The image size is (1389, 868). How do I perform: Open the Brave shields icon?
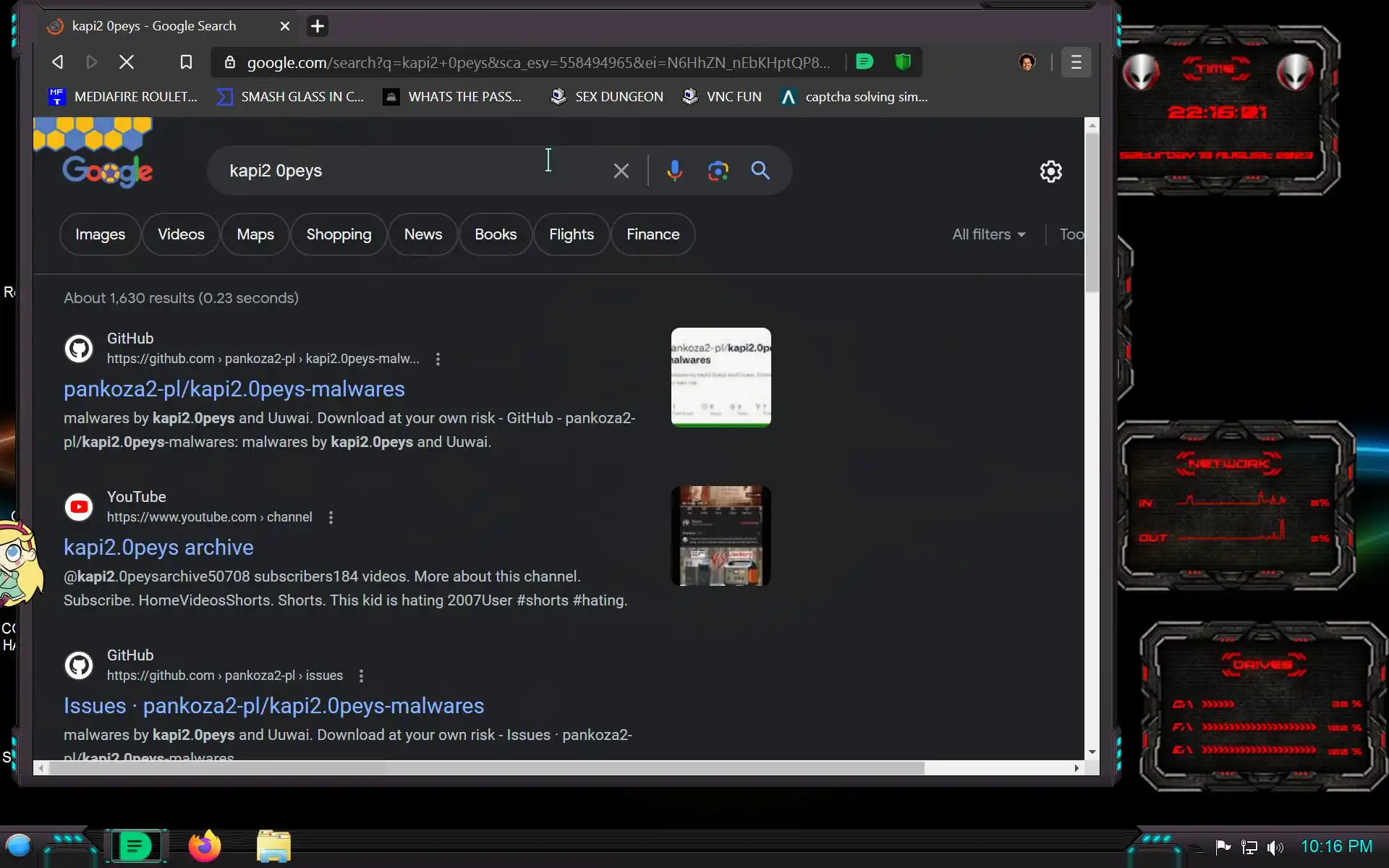click(902, 62)
